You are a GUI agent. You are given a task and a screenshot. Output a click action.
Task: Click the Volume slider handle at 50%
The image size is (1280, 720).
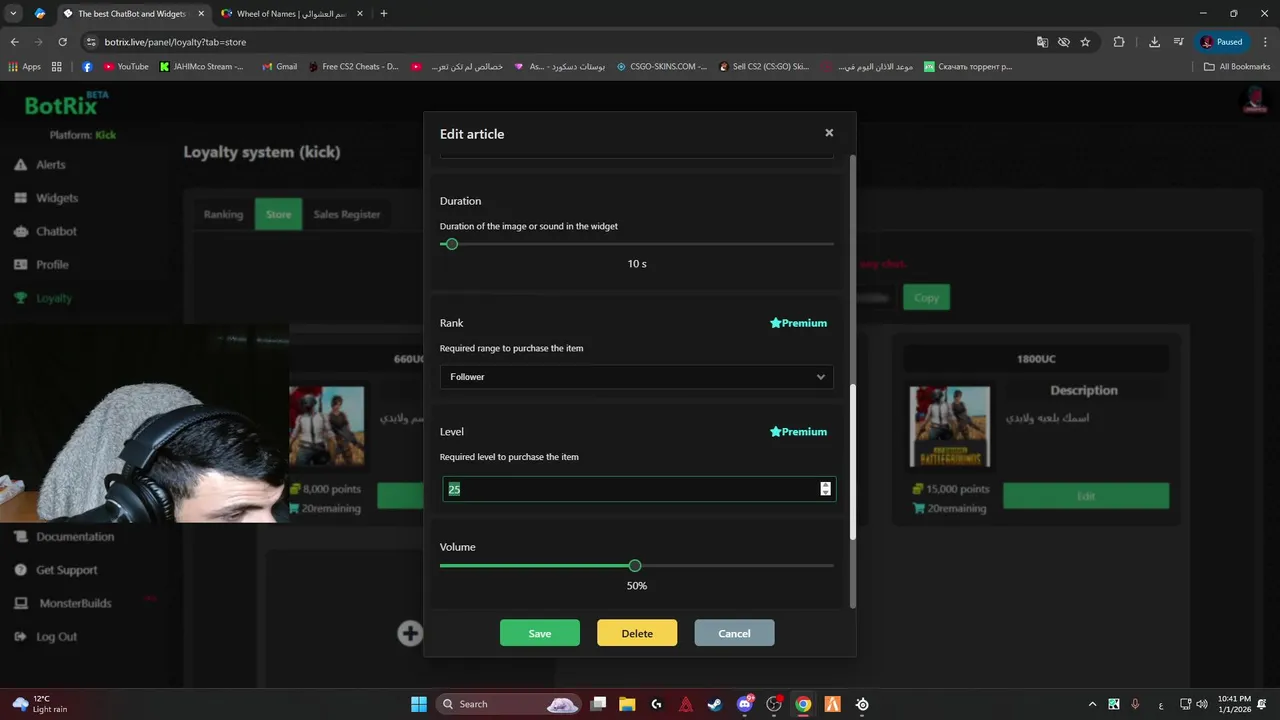[x=635, y=566]
